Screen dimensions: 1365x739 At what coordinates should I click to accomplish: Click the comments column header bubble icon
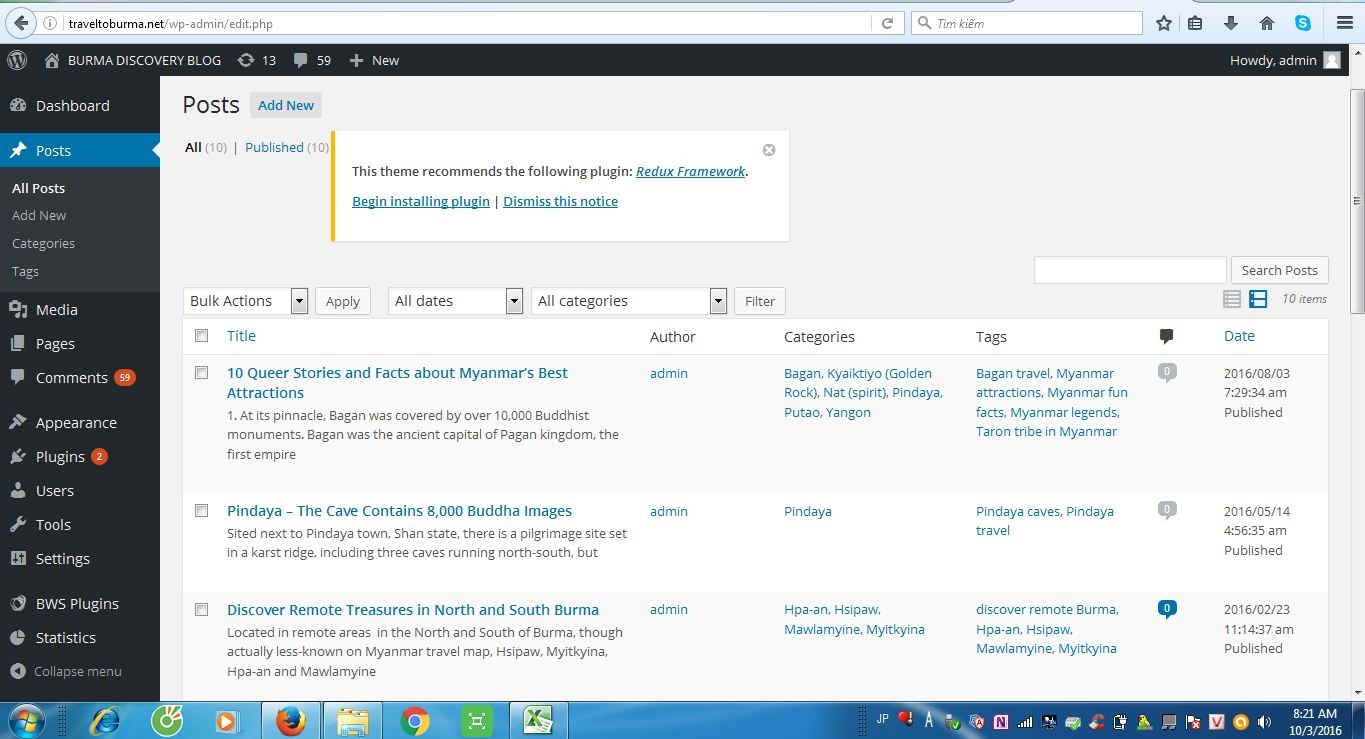(x=1166, y=336)
